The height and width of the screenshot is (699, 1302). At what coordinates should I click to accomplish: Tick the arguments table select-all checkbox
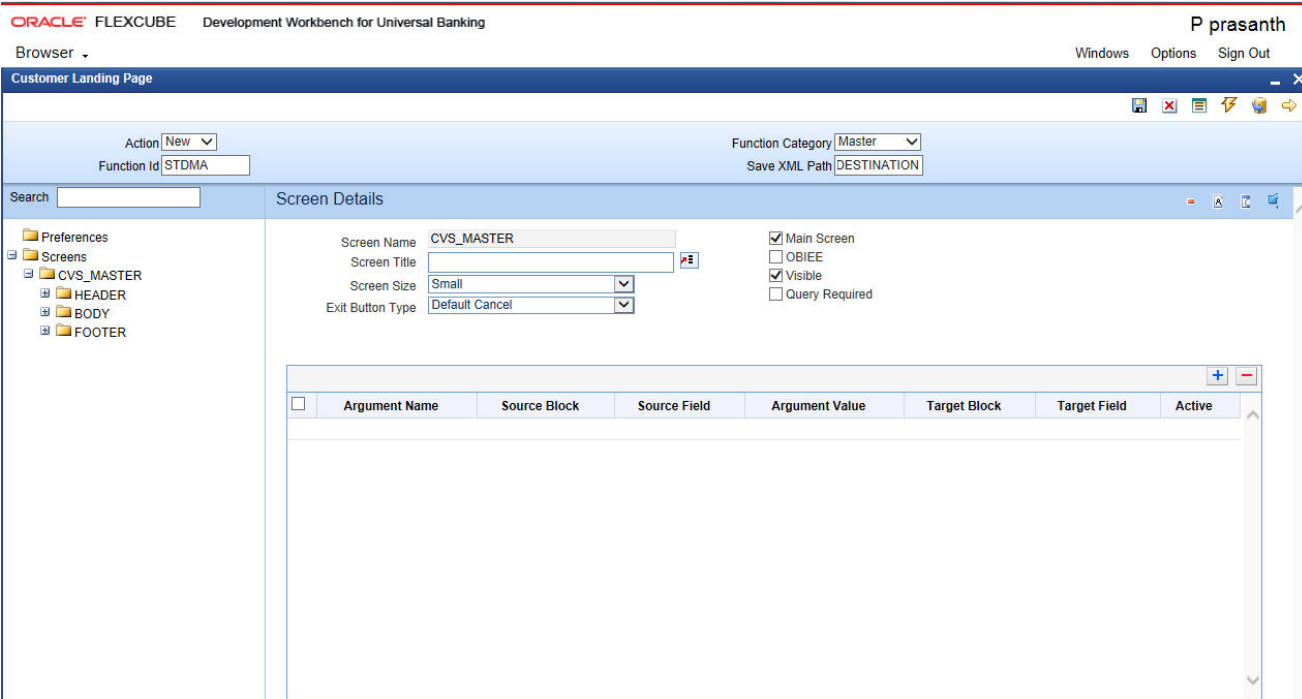click(x=298, y=404)
